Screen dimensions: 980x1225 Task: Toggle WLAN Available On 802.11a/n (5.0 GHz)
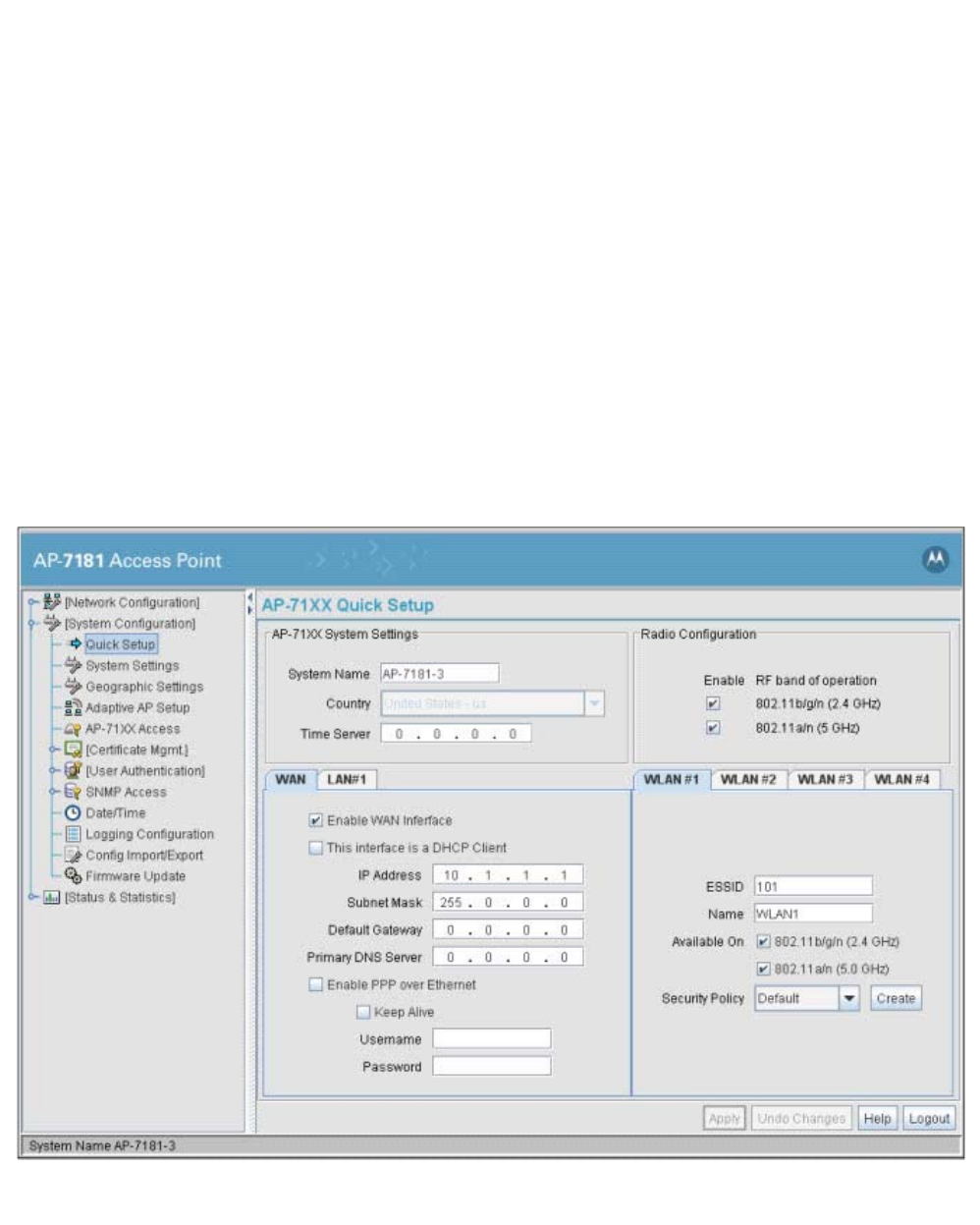tap(763, 969)
